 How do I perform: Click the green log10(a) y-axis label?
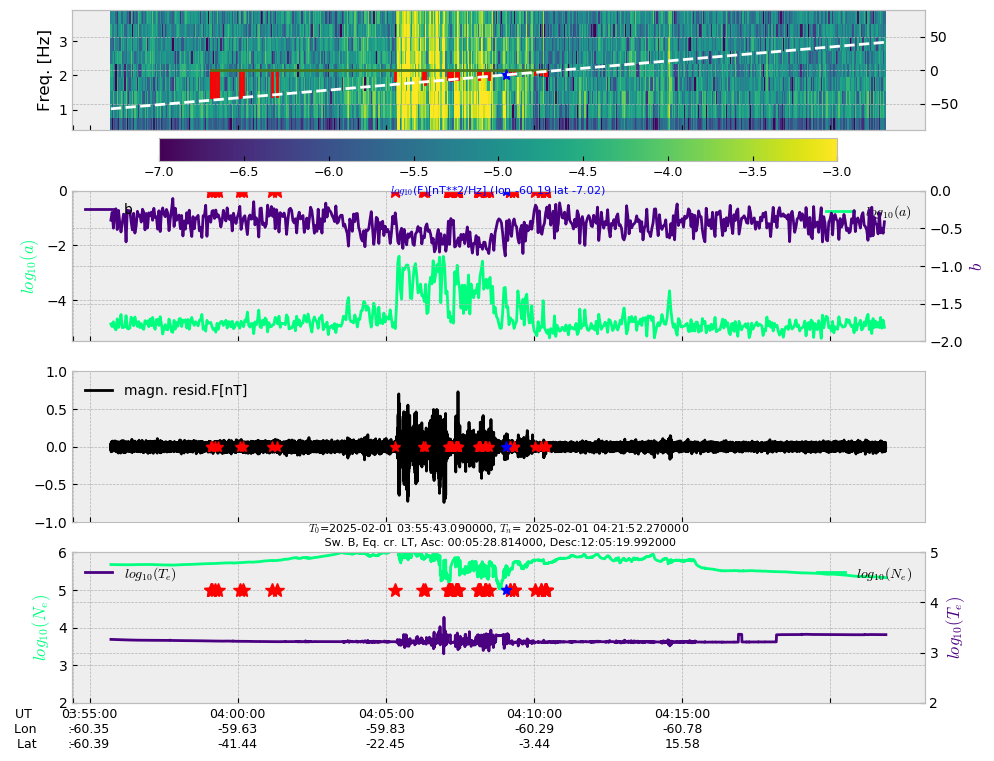tap(29, 266)
